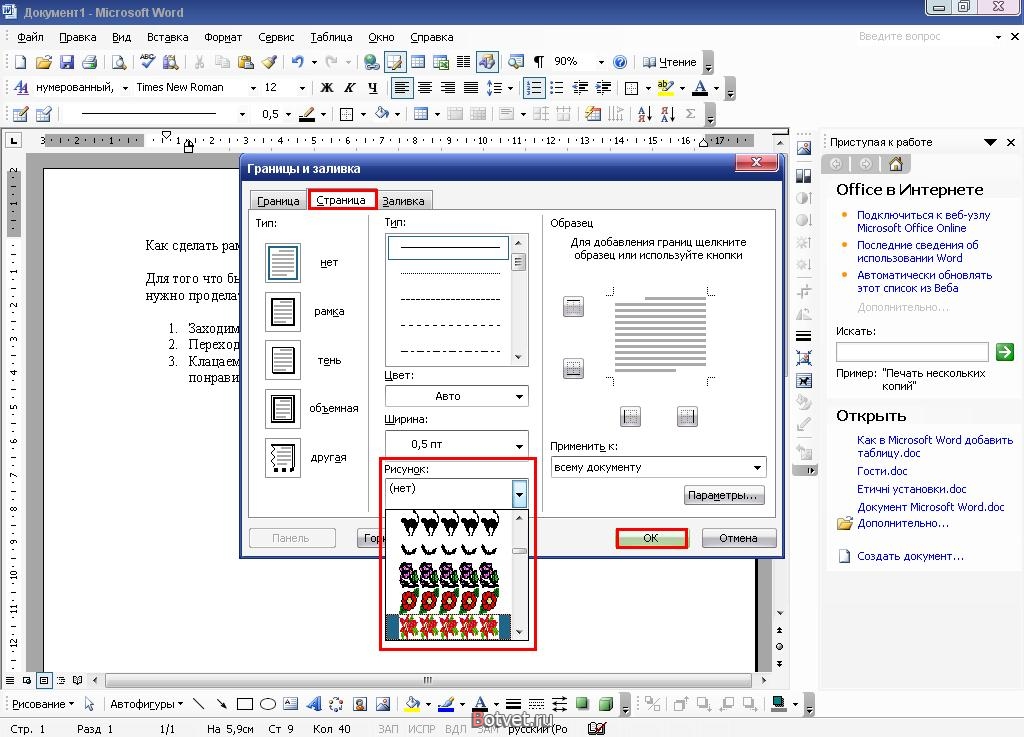
Task: Select the 'нет' border type option
Action: click(283, 262)
